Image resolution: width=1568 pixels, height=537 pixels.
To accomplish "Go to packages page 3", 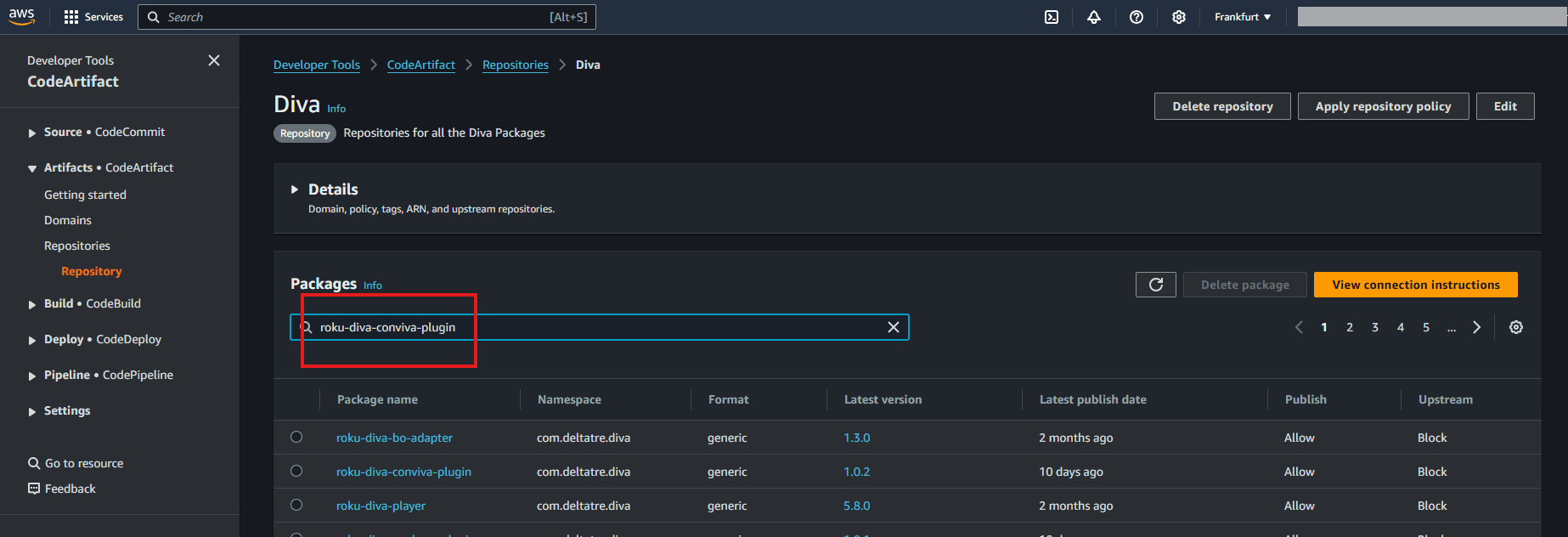I will tap(1375, 327).
